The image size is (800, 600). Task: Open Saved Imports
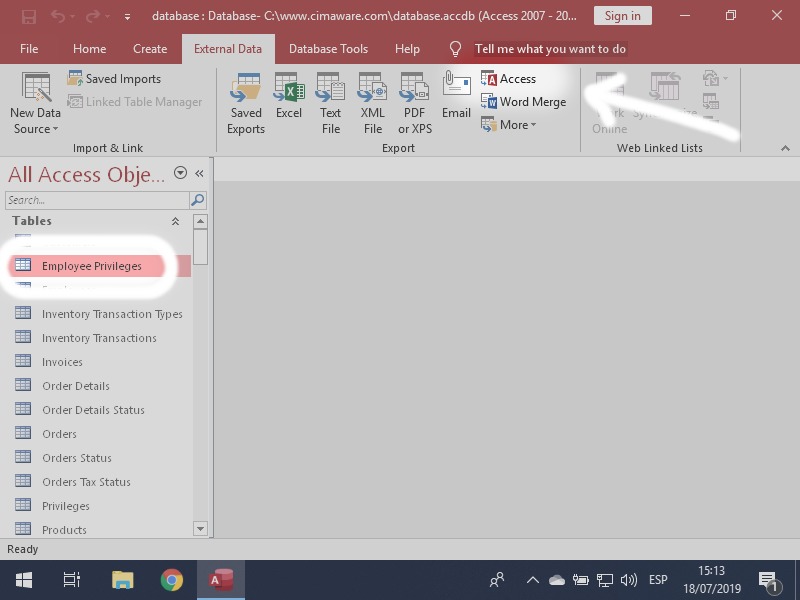pos(114,79)
